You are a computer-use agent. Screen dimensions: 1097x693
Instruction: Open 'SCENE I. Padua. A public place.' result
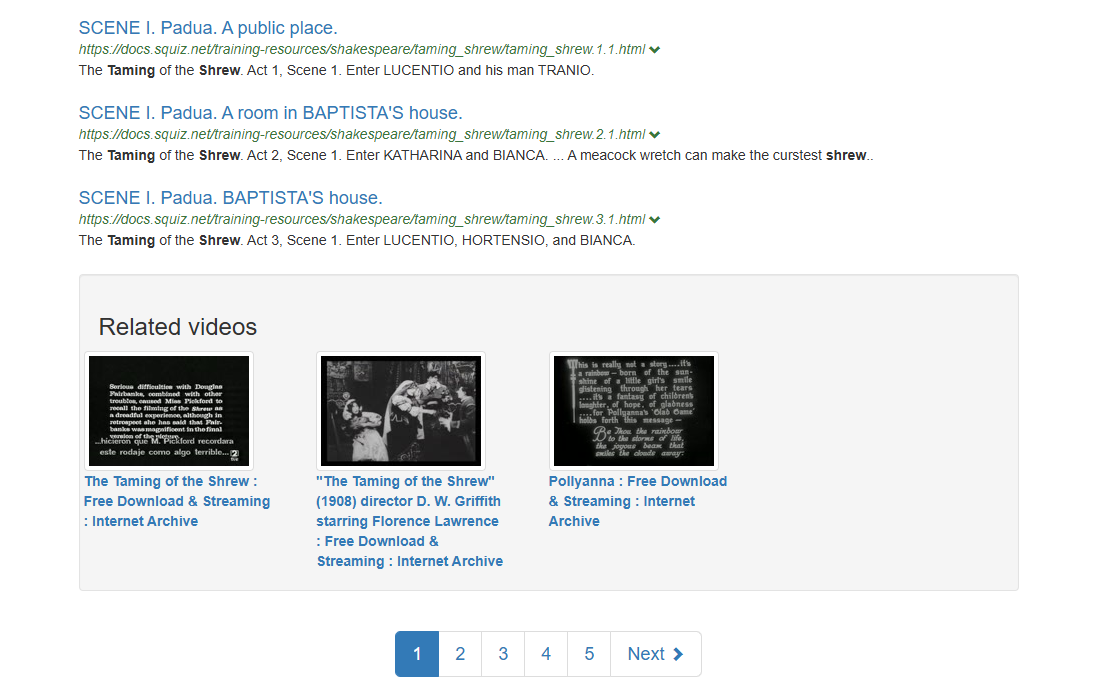tap(208, 28)
